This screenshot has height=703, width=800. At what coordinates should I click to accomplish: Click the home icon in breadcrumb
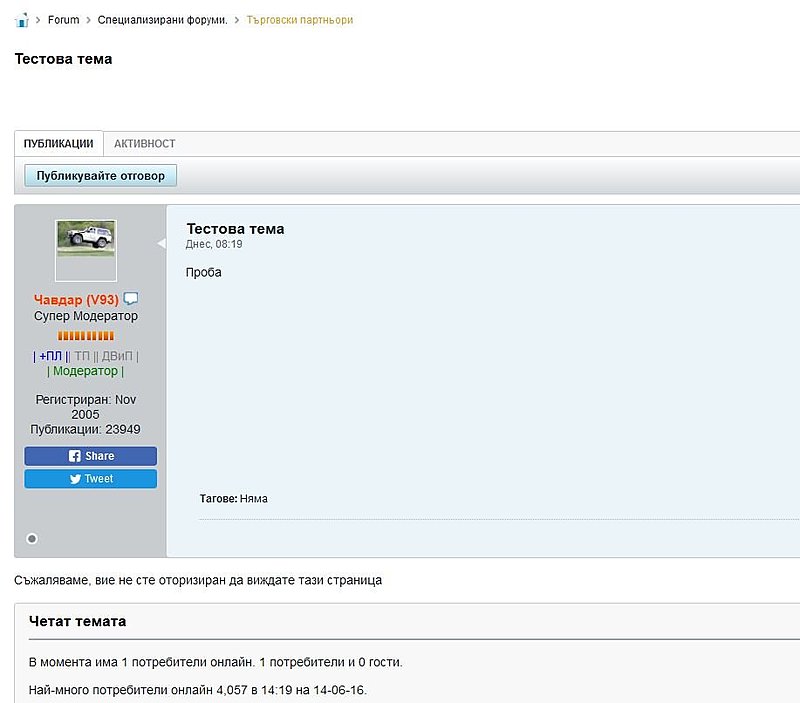(x=22, y=20)
